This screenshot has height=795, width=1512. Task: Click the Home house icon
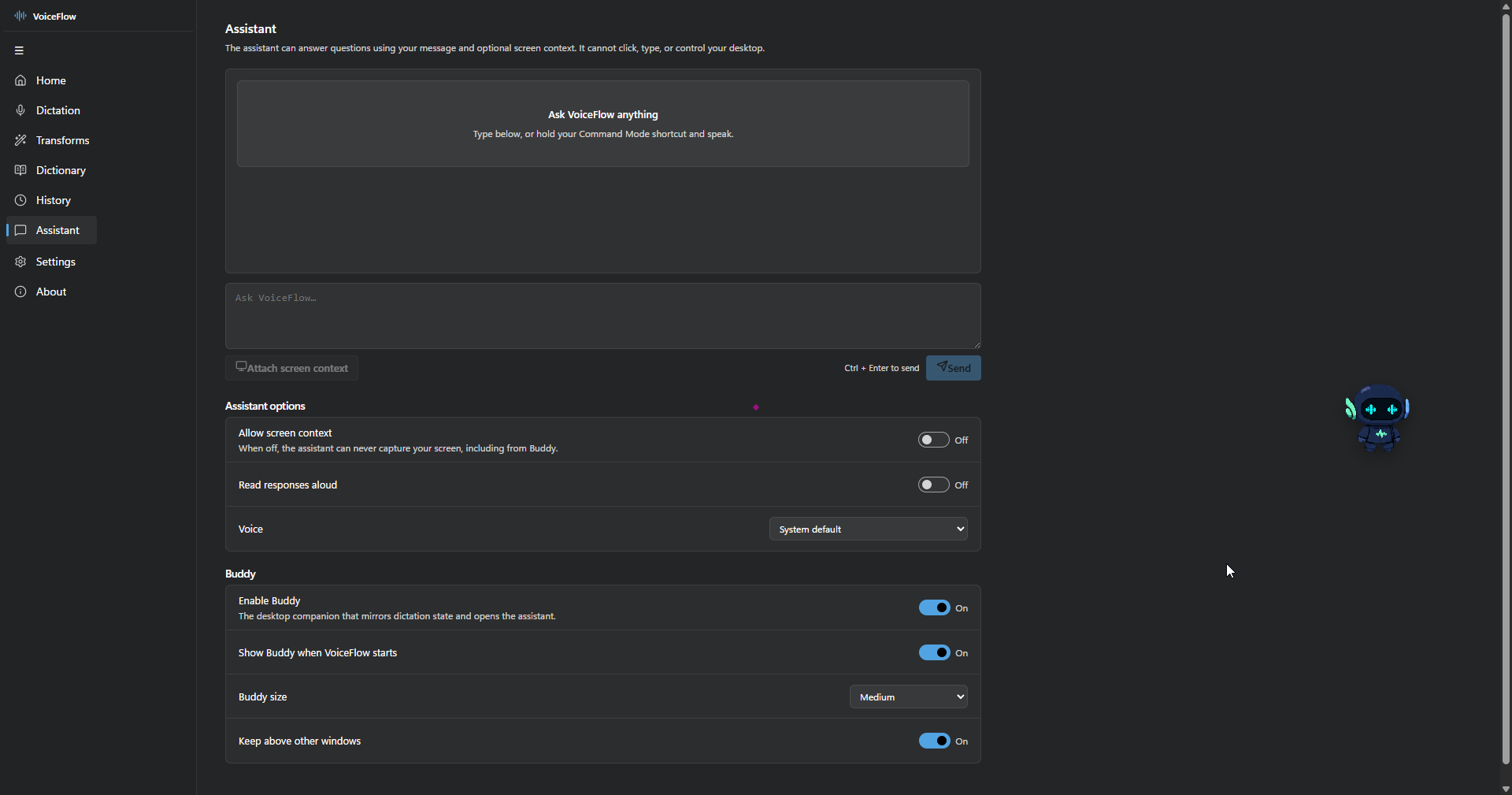pyautogui.click(x=20, y=80)
